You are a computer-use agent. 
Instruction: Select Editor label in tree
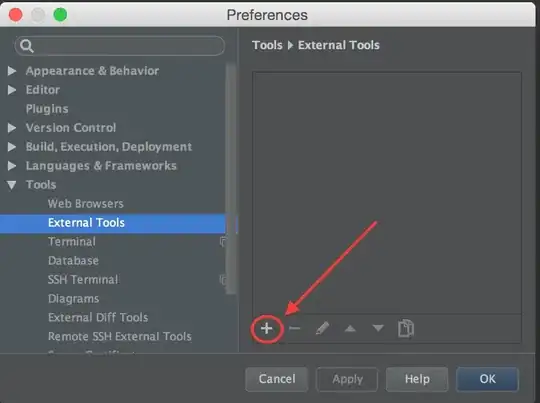pos(43,90)
